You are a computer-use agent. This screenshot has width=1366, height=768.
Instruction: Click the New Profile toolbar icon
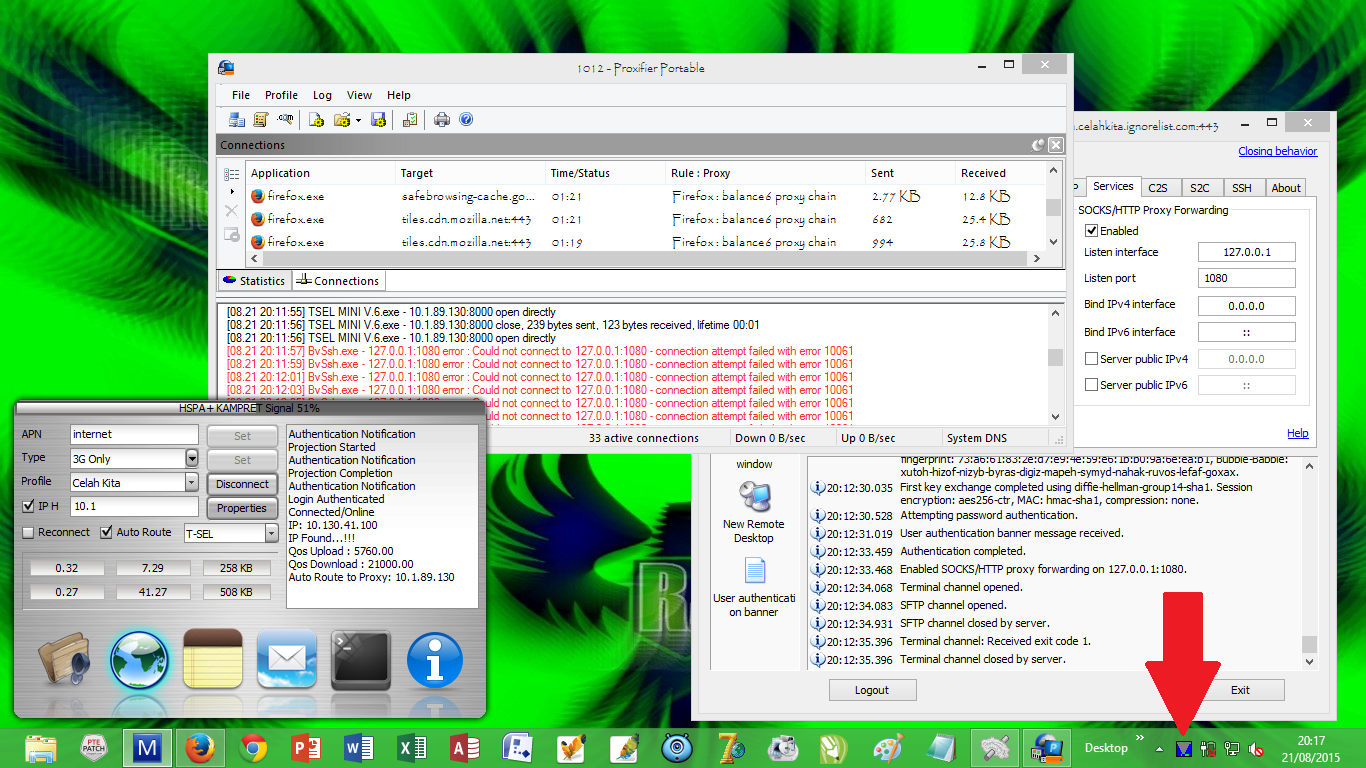(316, 120)
